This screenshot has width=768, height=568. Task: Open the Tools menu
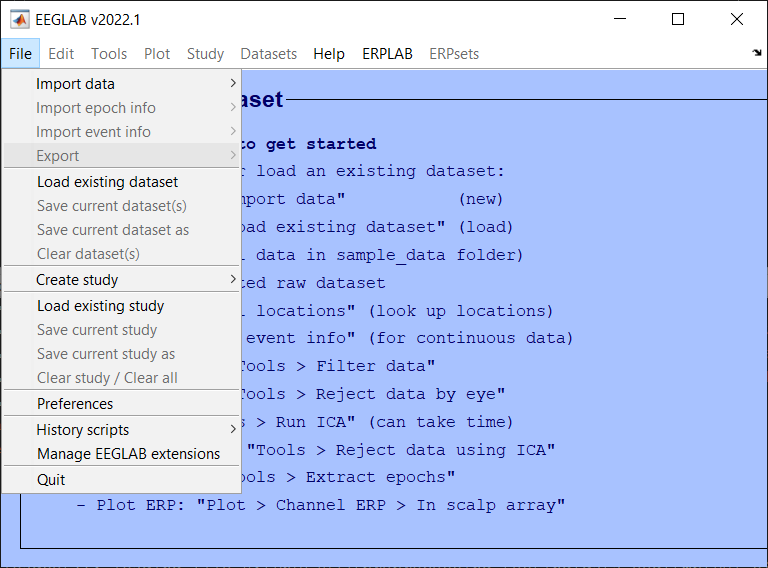pyautogui.click(x=109, y=54)
